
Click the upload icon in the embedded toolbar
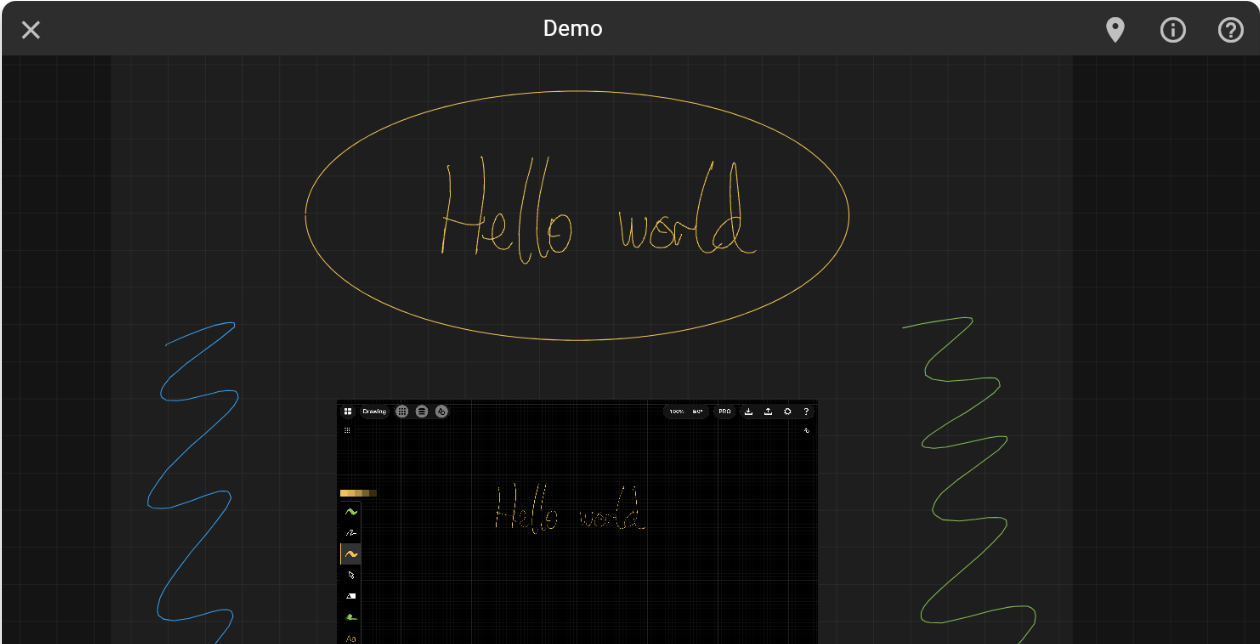click(768, 411)
